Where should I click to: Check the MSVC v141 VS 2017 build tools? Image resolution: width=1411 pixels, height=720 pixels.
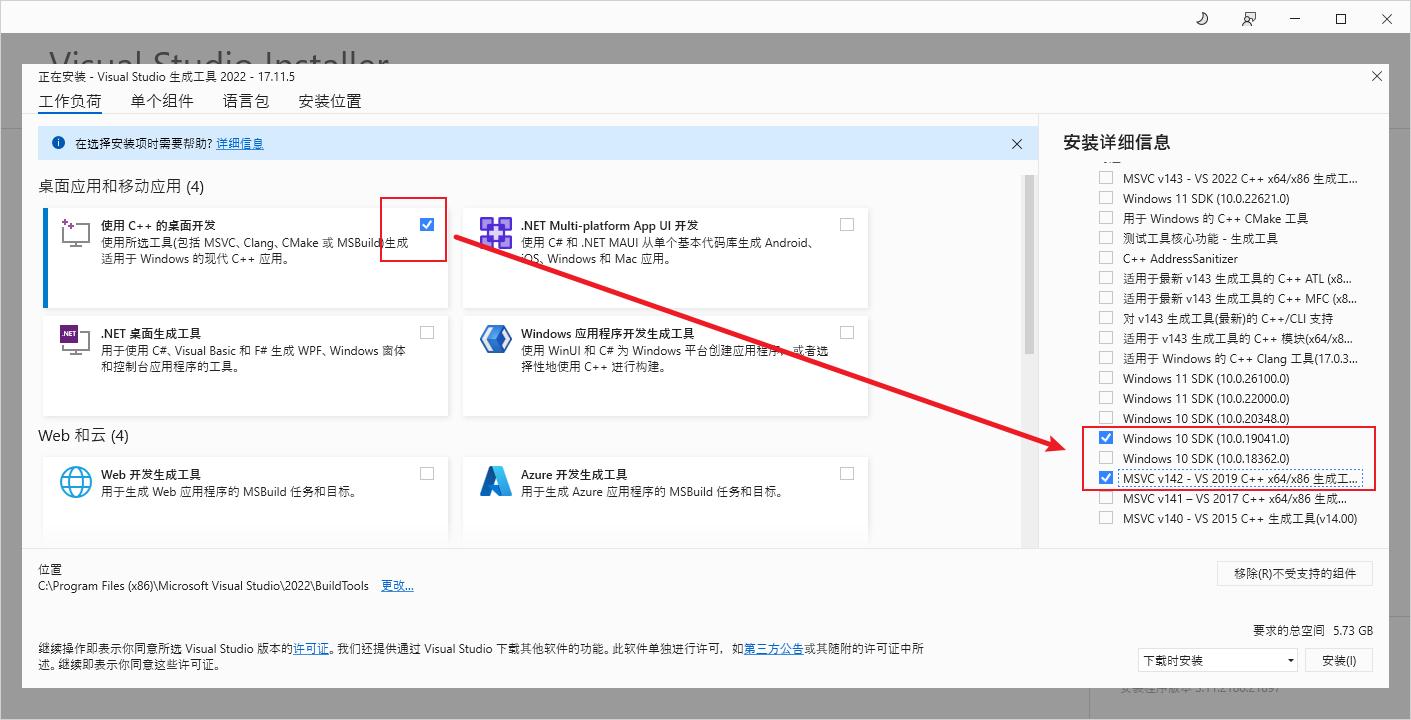[x=1105, y=498]
